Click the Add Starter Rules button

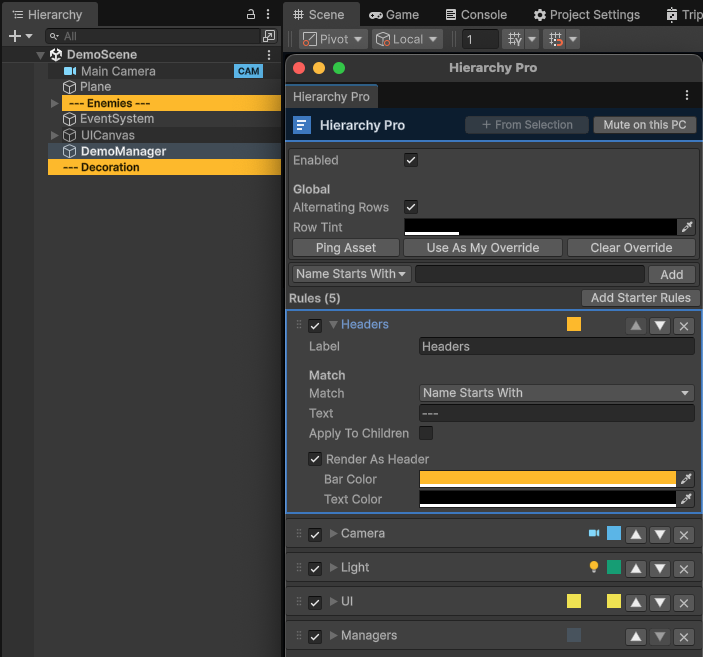(641, 298)
